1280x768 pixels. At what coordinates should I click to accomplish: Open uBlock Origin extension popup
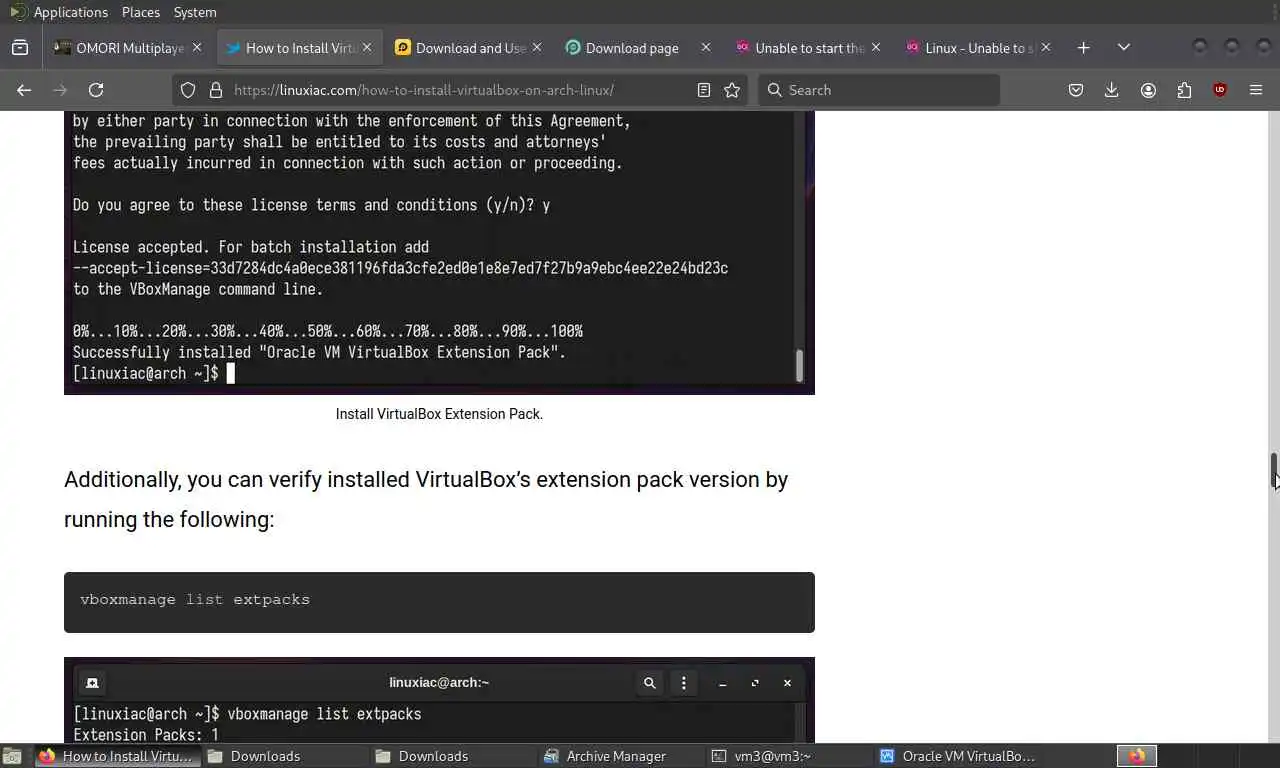coord(1220,90)
